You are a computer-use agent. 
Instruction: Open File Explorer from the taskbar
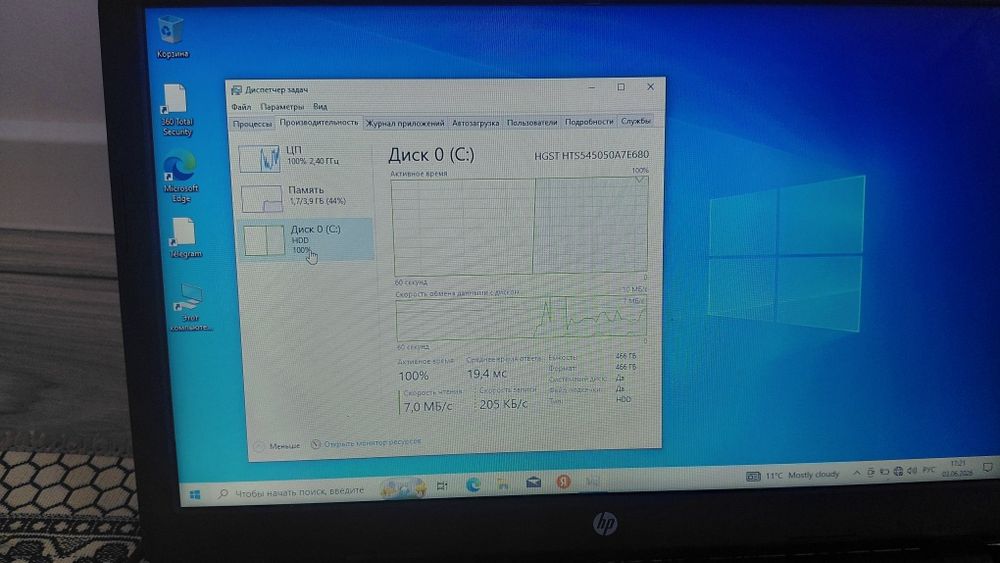click(503, 483)
